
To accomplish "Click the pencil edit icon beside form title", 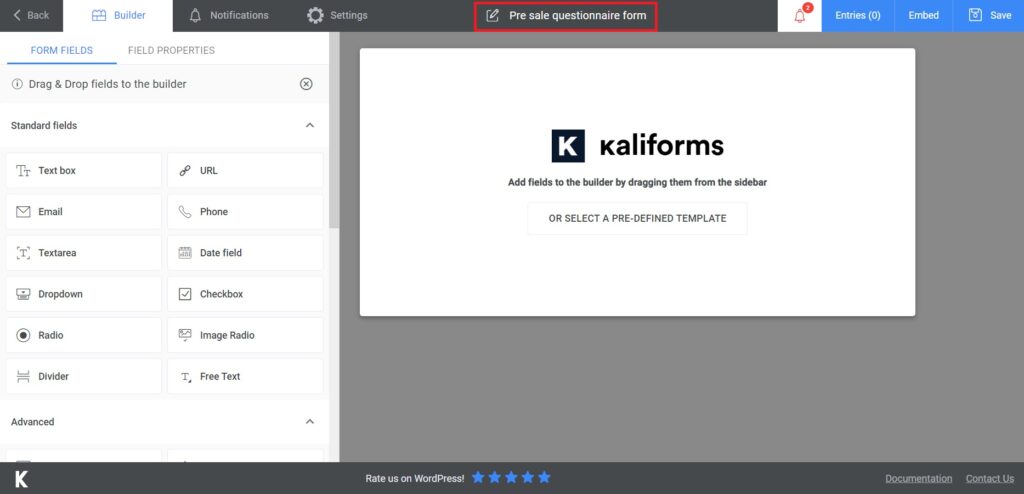I will [493, 16].
